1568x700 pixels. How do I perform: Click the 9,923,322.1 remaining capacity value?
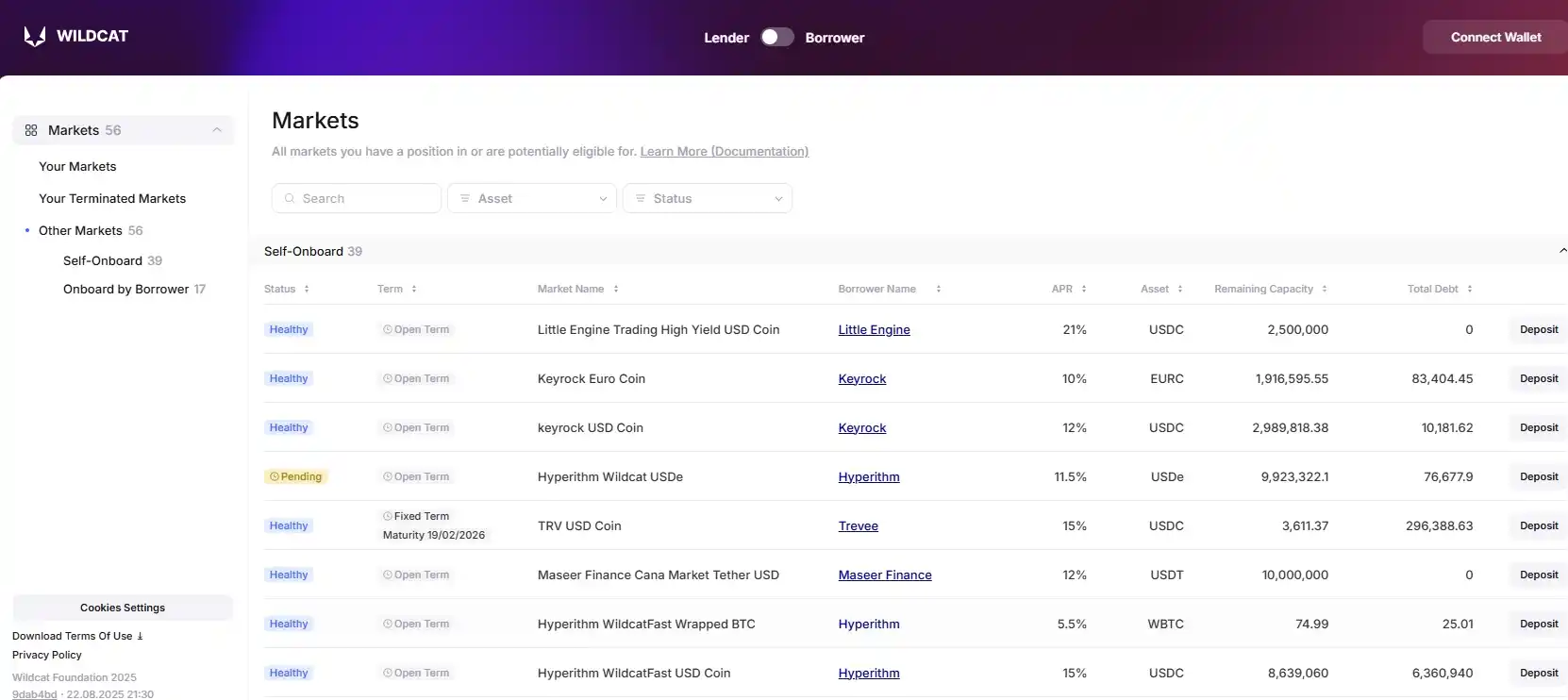tap(1294, 476)
